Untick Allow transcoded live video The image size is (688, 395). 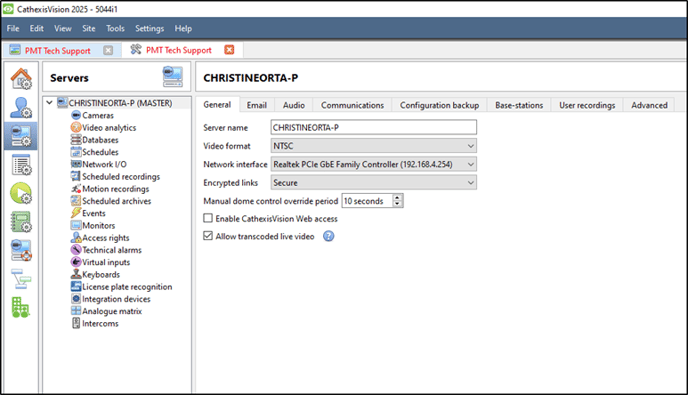point(208,236)
